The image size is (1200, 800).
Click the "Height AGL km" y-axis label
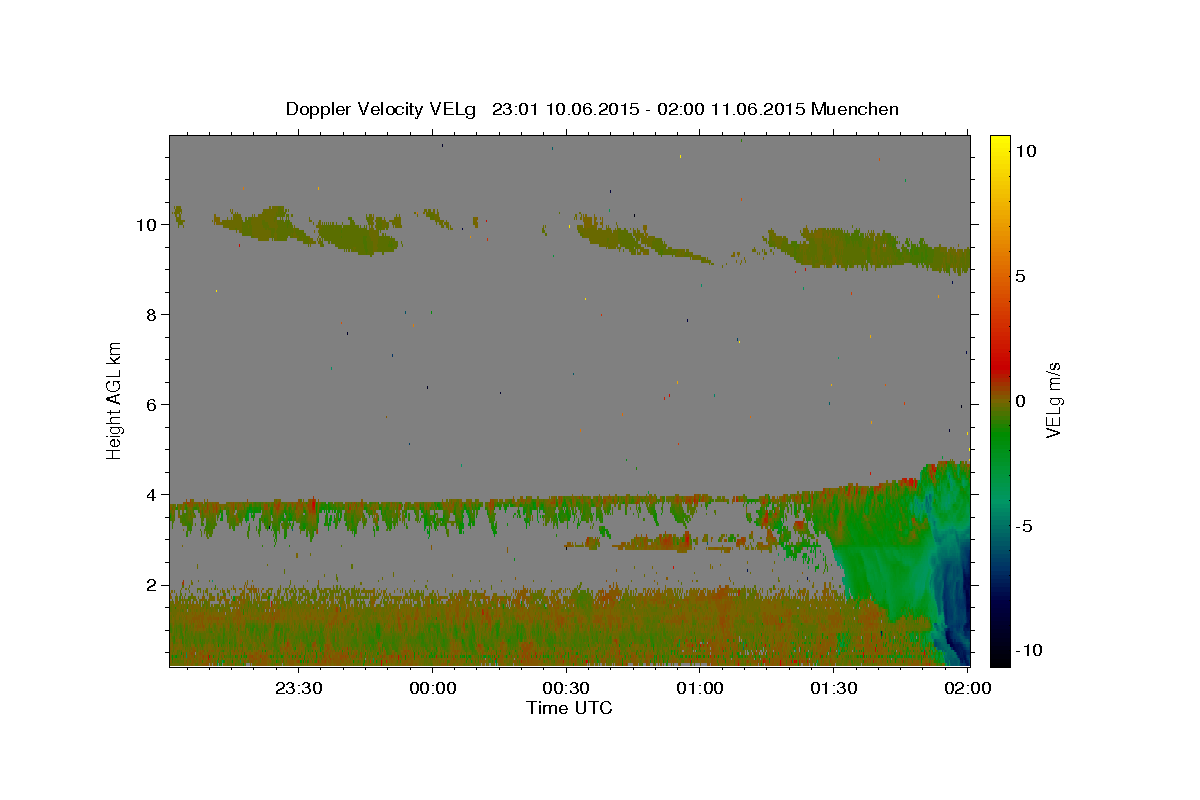(115, 400)
